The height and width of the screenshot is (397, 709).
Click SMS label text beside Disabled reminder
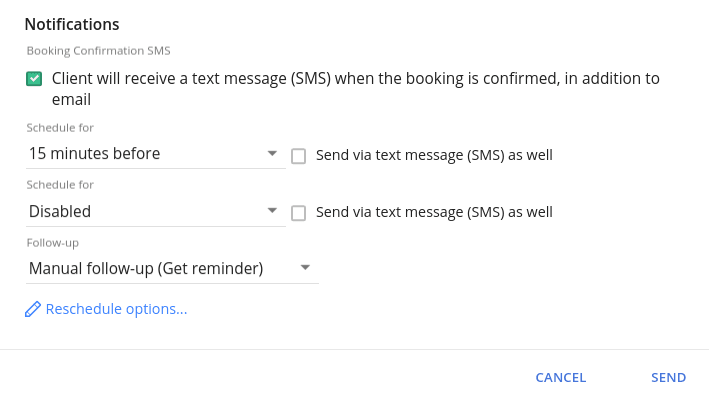pos(434,212)
